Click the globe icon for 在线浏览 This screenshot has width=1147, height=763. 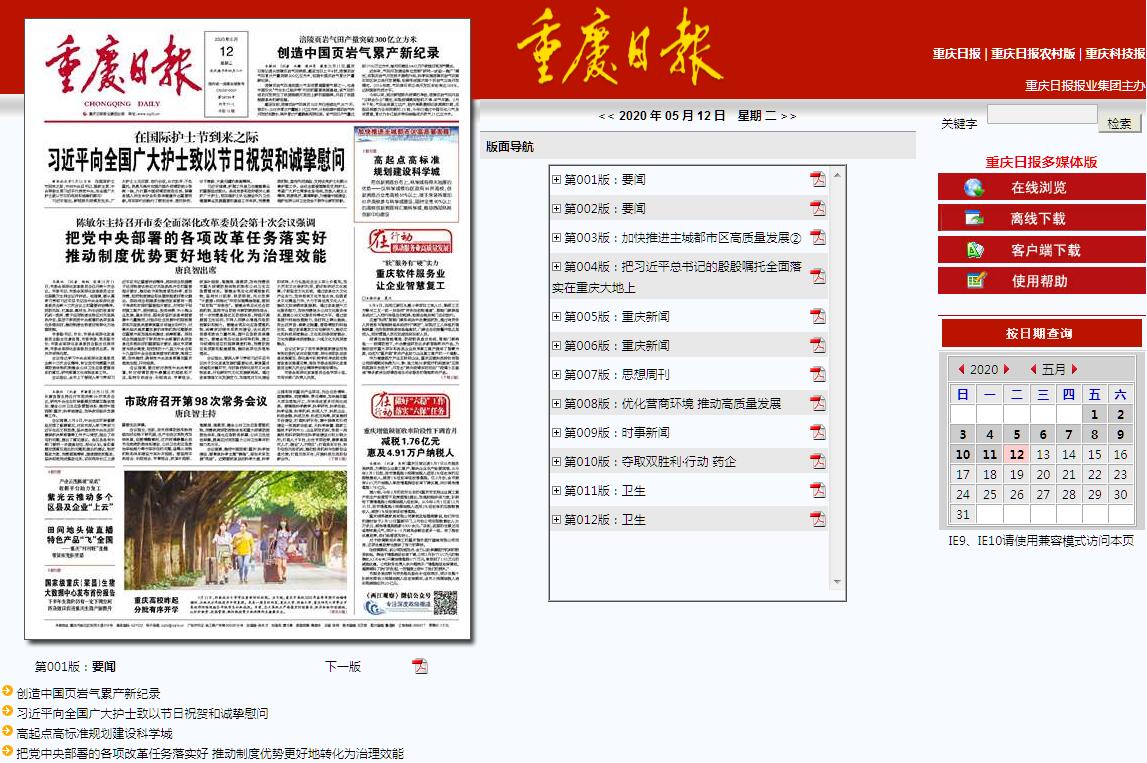pyautogui.click(x=974, y=188)
